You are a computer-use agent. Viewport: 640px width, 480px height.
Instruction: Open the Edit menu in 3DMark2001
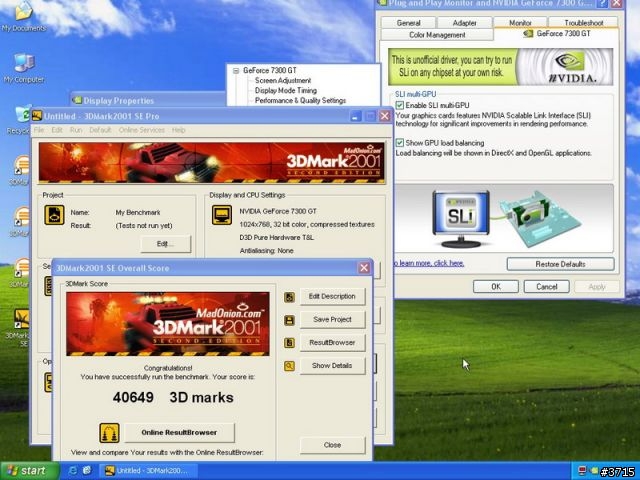[57, 130]
